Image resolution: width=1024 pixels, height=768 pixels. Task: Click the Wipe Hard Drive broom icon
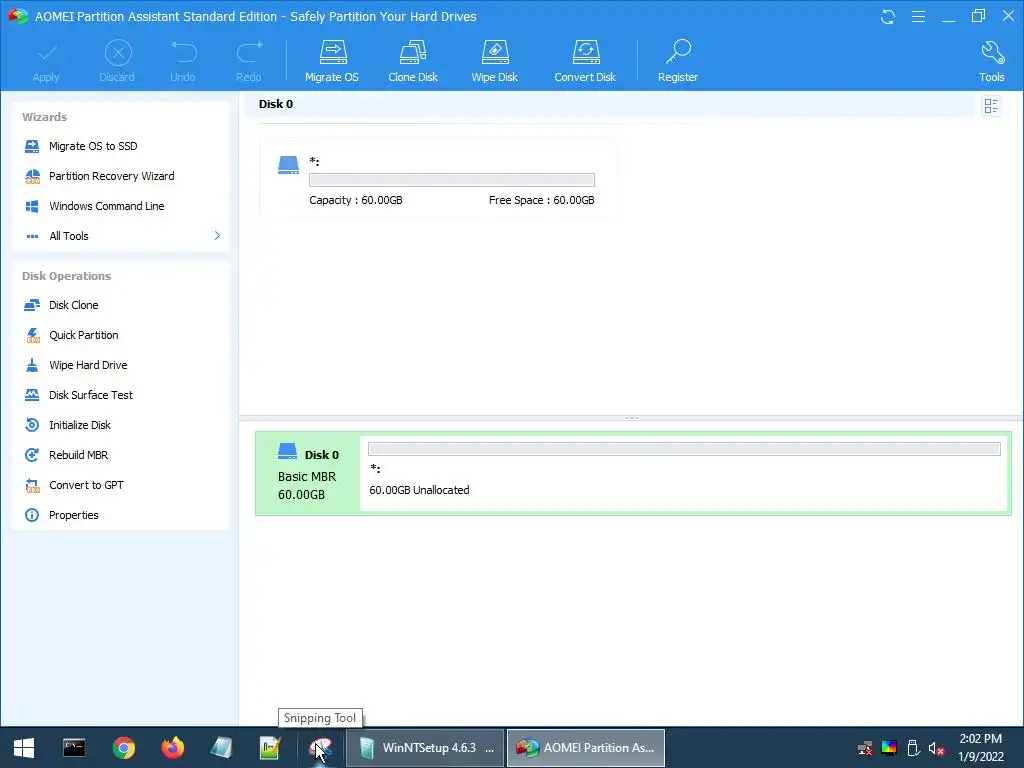point(32,365)
